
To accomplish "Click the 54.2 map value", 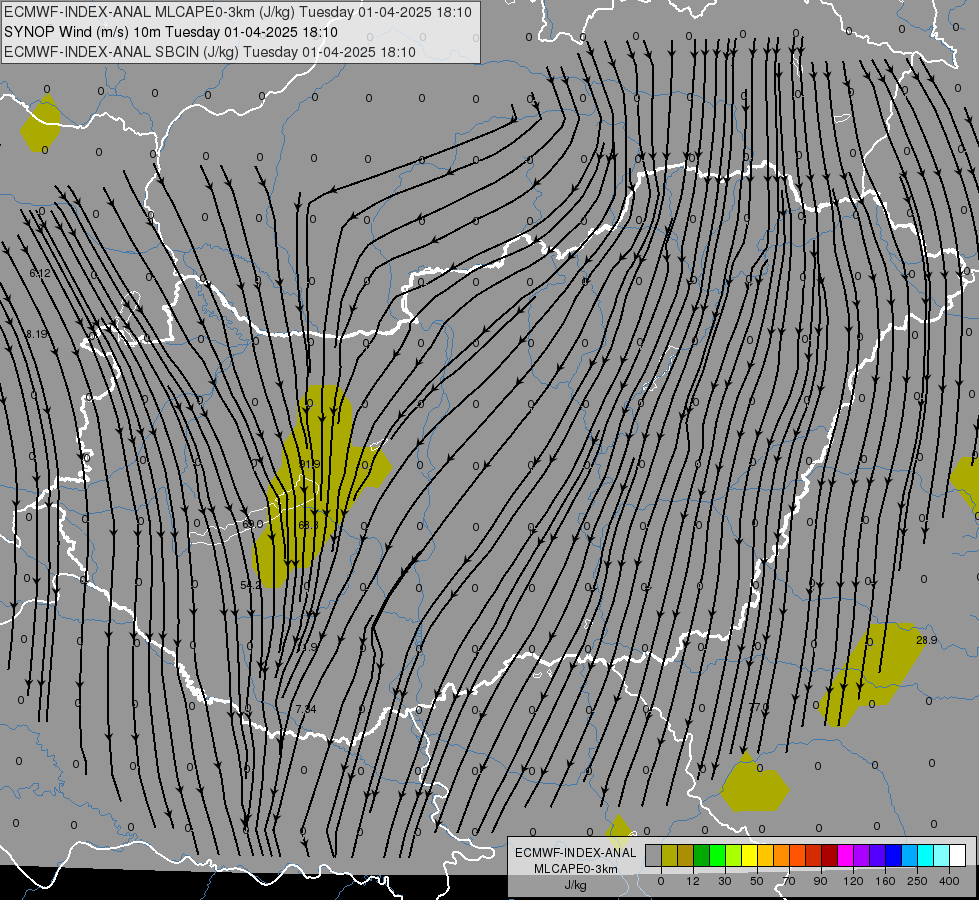I will coord(251,585).
